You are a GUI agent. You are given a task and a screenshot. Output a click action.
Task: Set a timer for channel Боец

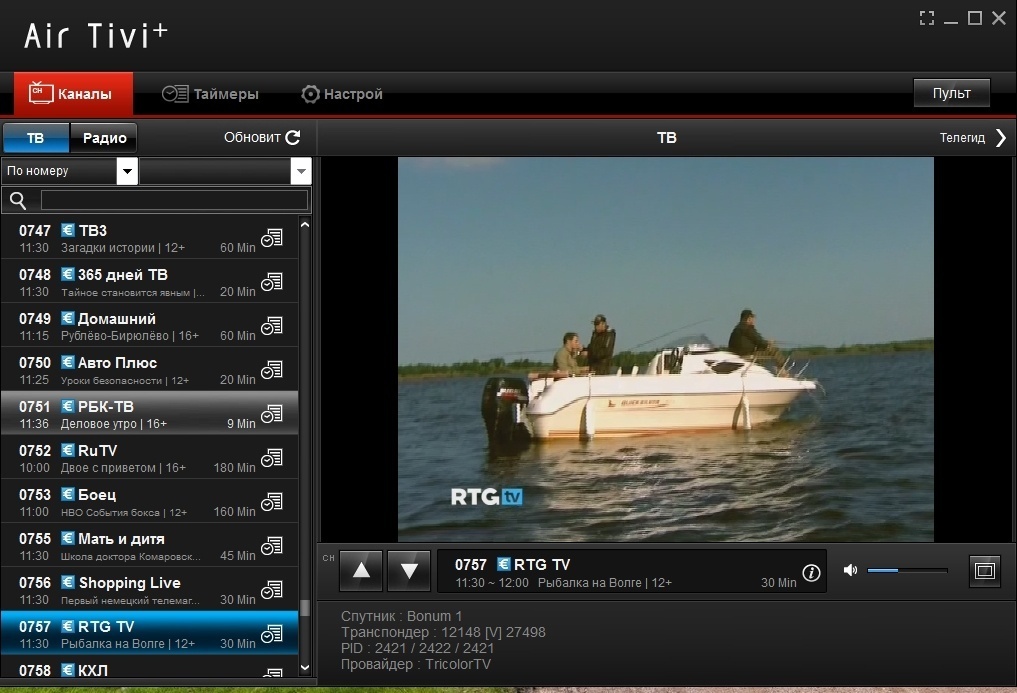click(x=272, y=502)
